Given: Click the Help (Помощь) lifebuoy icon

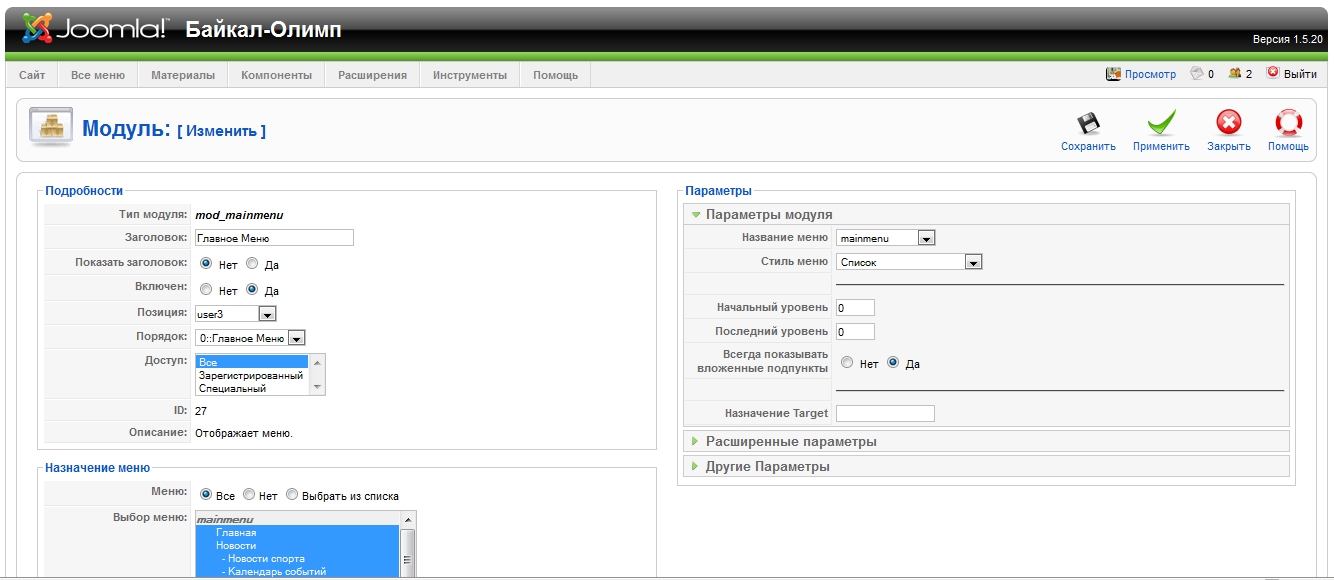Looking at the screenshot, I should click(x=1288, y=123).
